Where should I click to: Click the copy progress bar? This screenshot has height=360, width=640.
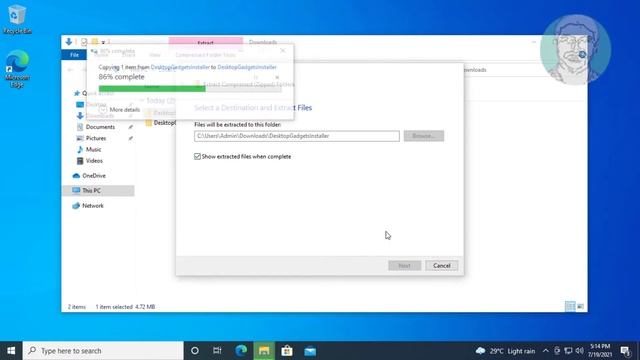tap(190, 89)
